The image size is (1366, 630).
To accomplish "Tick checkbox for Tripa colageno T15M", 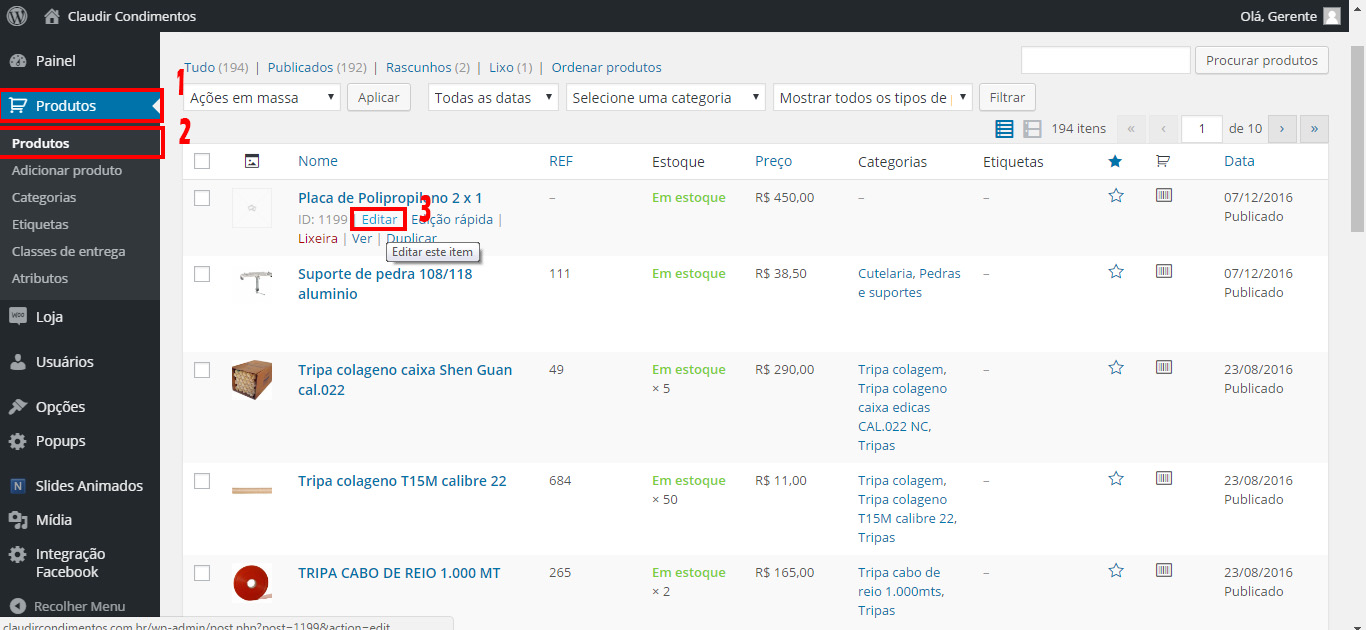I will [202, 481].
